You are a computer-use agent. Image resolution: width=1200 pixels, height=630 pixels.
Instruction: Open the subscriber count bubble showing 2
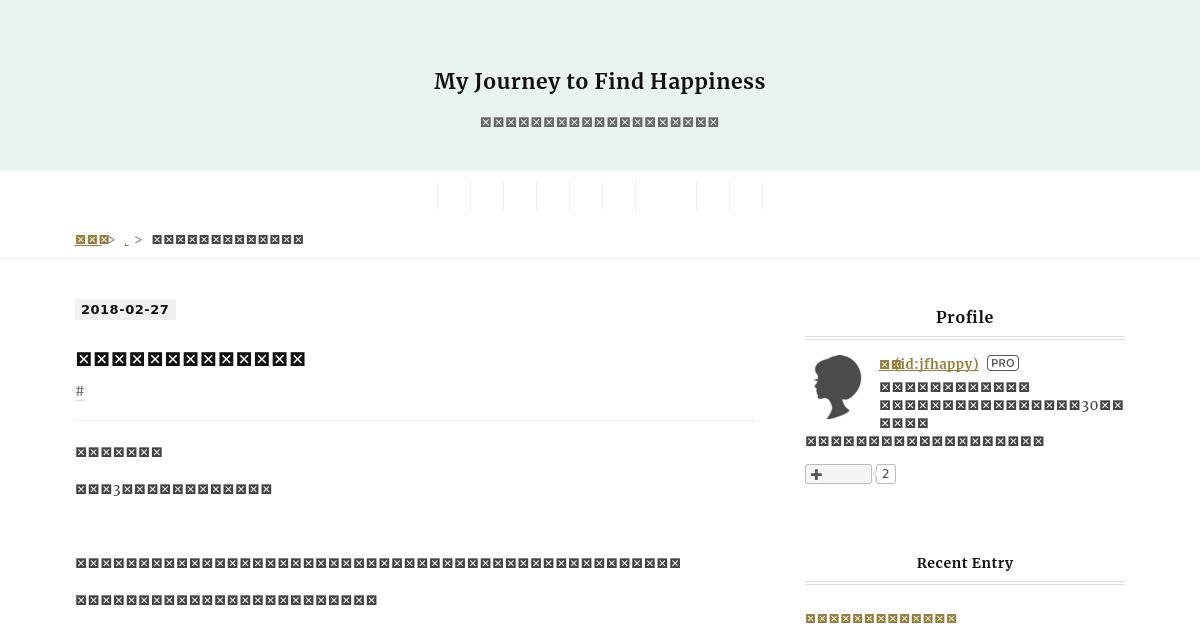pos(886,474)
